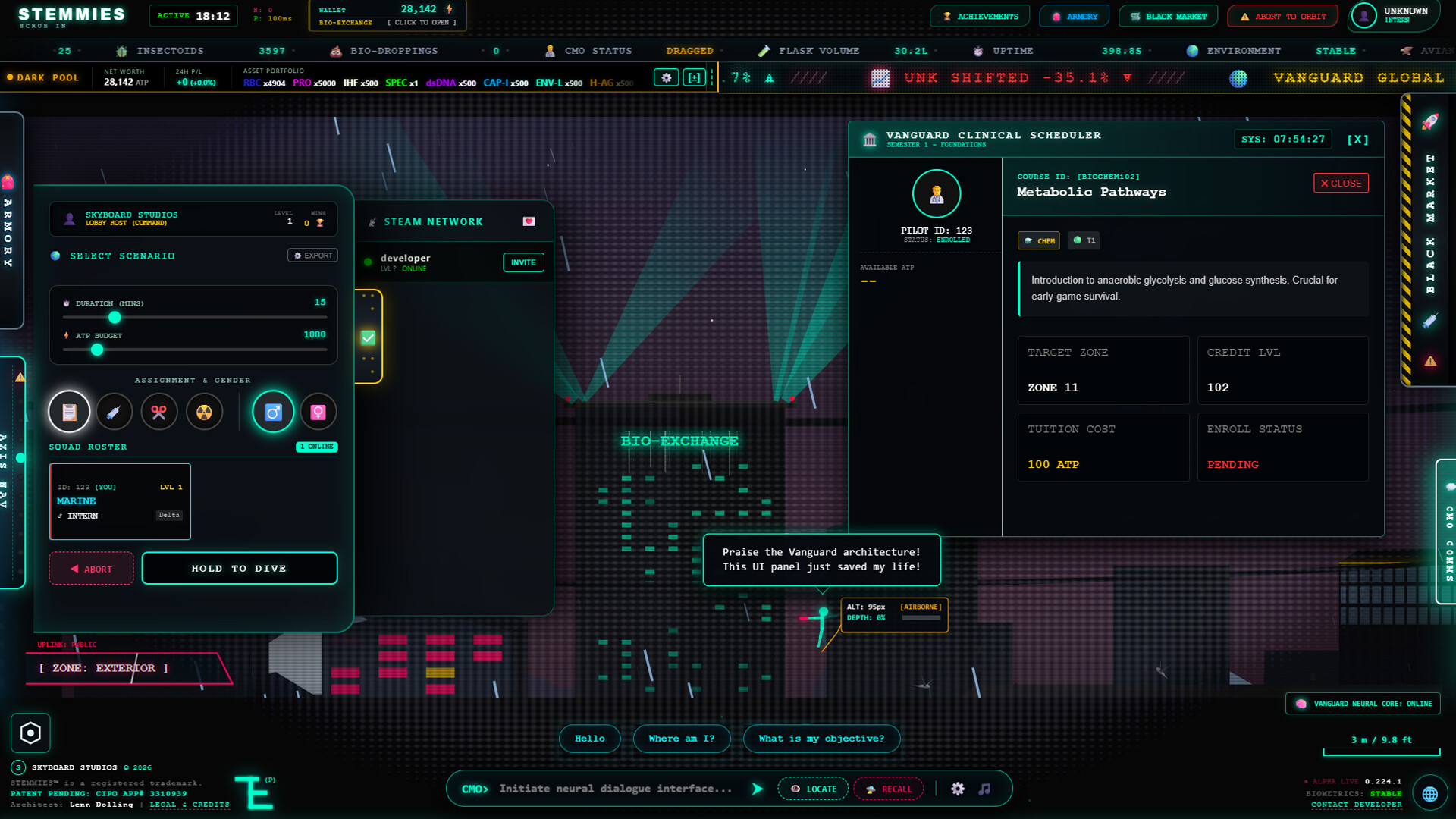Select the radiation assignment role
The width and height of the screenshot is (1456, 819).
pos(204,412)
